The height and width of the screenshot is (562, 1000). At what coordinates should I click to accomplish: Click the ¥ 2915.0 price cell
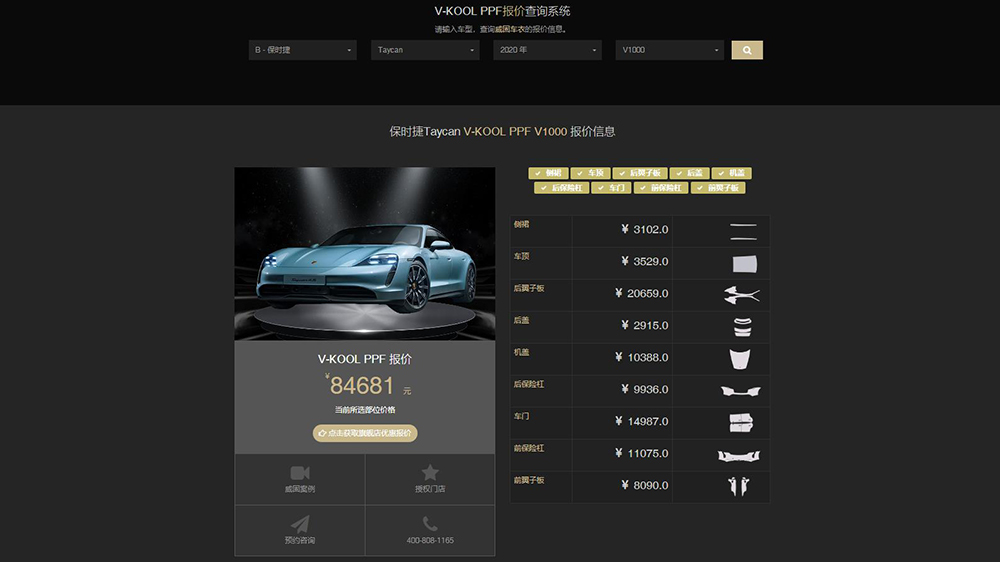[622, 327]
